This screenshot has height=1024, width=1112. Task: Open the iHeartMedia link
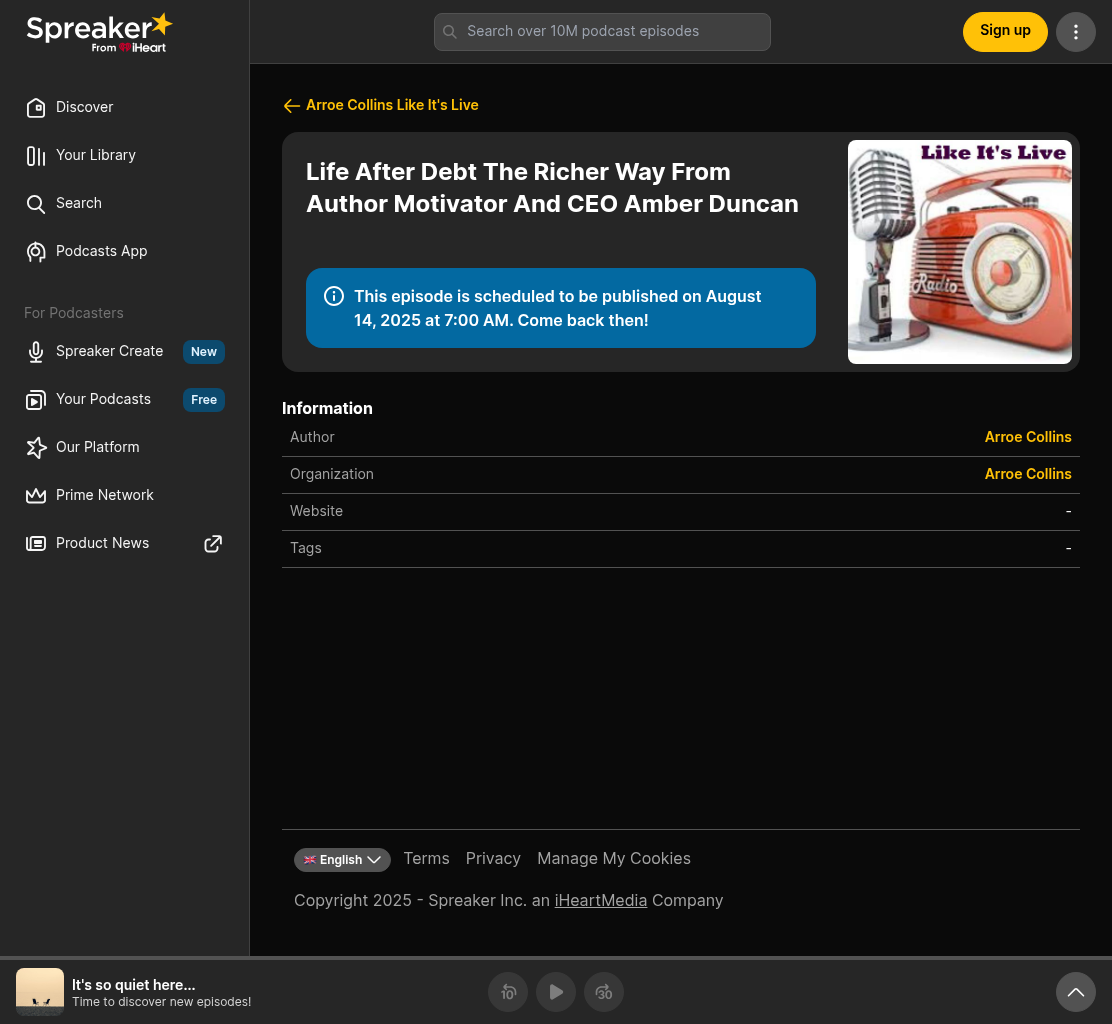601,901
